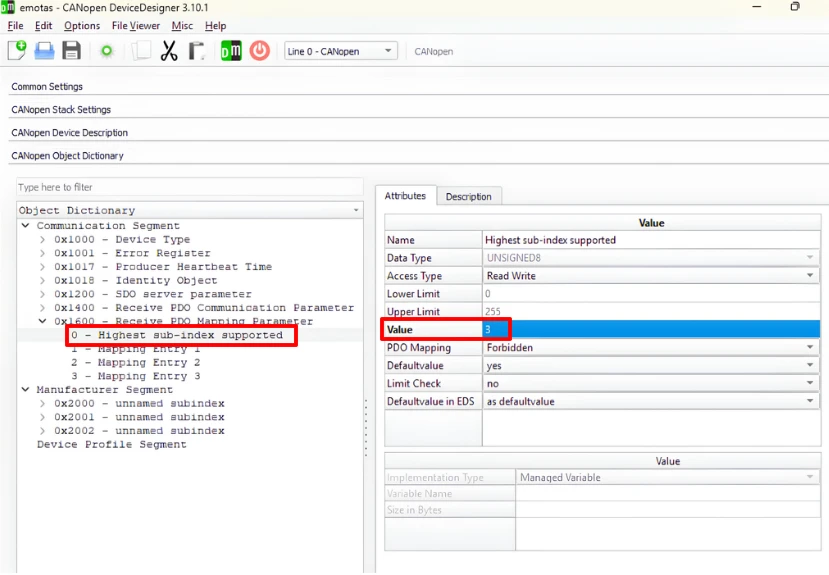The image size is (829, 575).
Task: Click the Name field Highest sub-index supported
Action: [651, 240]
